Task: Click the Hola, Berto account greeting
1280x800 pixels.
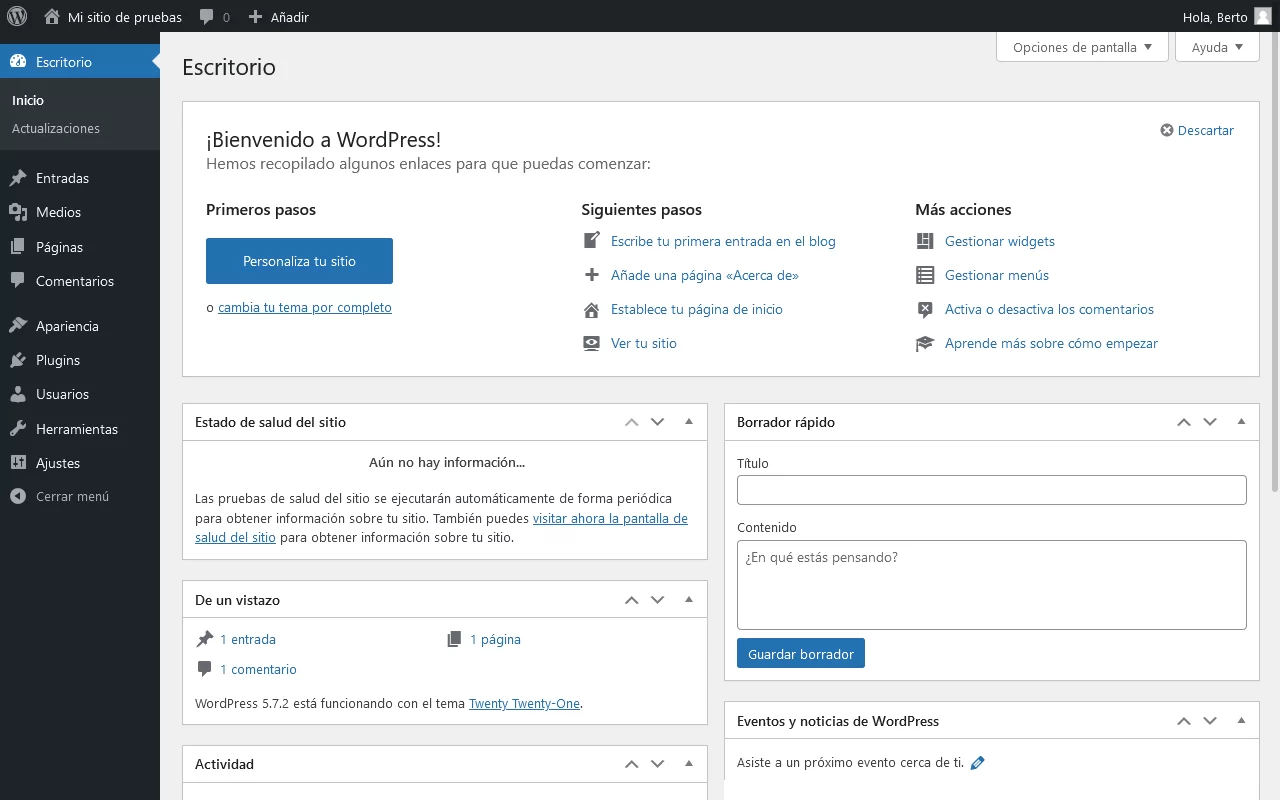Action: click(x=1215, y=17)
